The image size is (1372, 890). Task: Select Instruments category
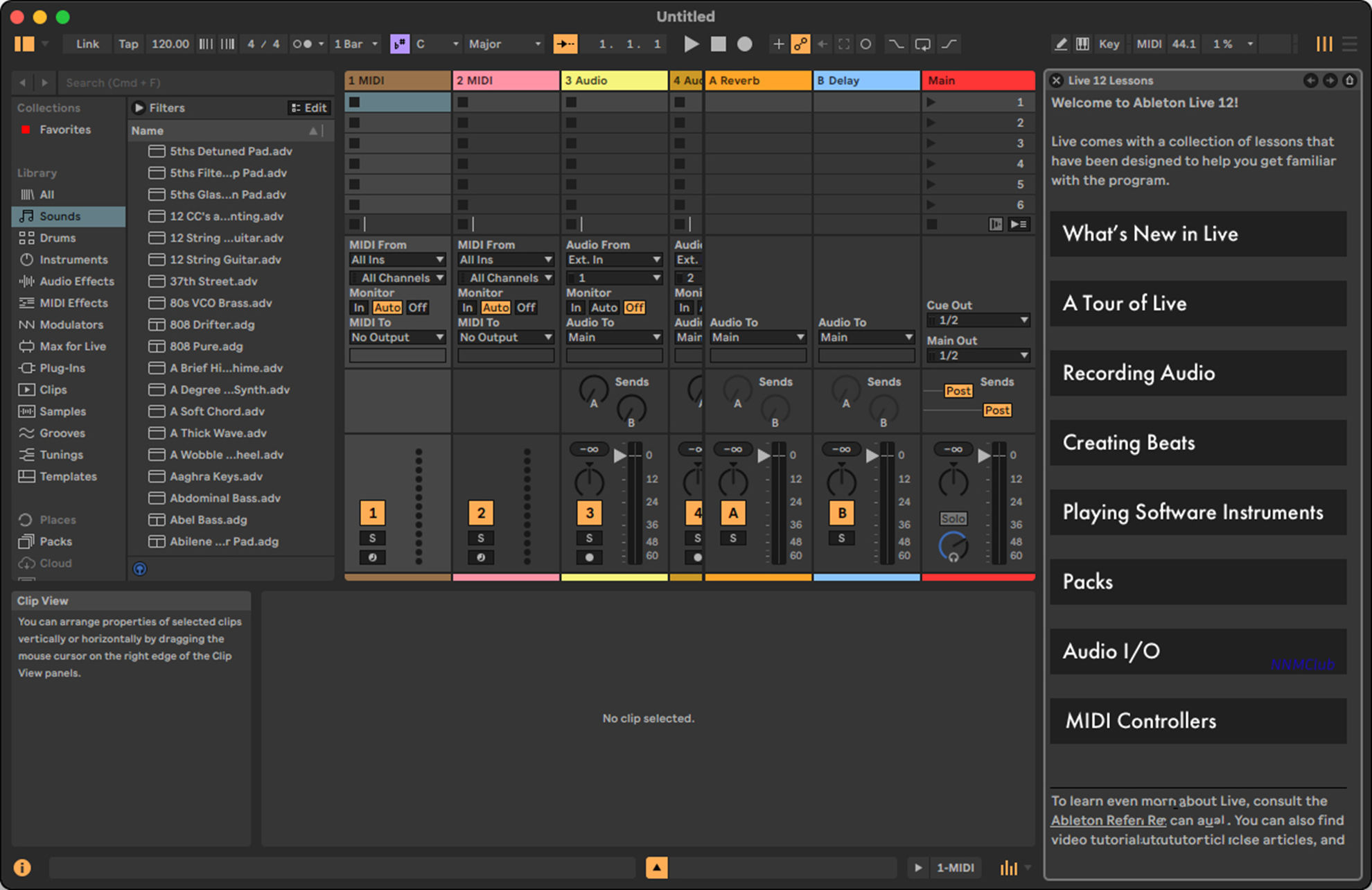click(x=69, y=259)
